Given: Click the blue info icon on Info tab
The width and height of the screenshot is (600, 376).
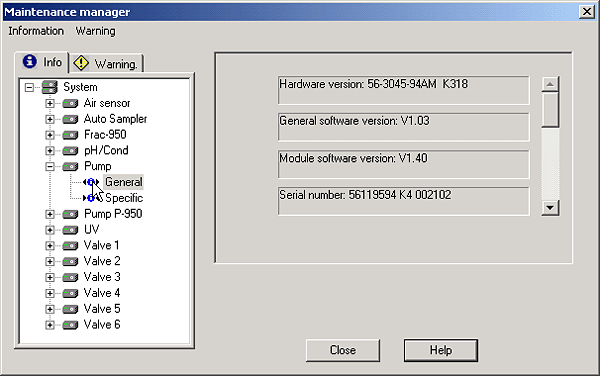Looking at the screenshot, I should pyautogui.click(x=29, y=61).
